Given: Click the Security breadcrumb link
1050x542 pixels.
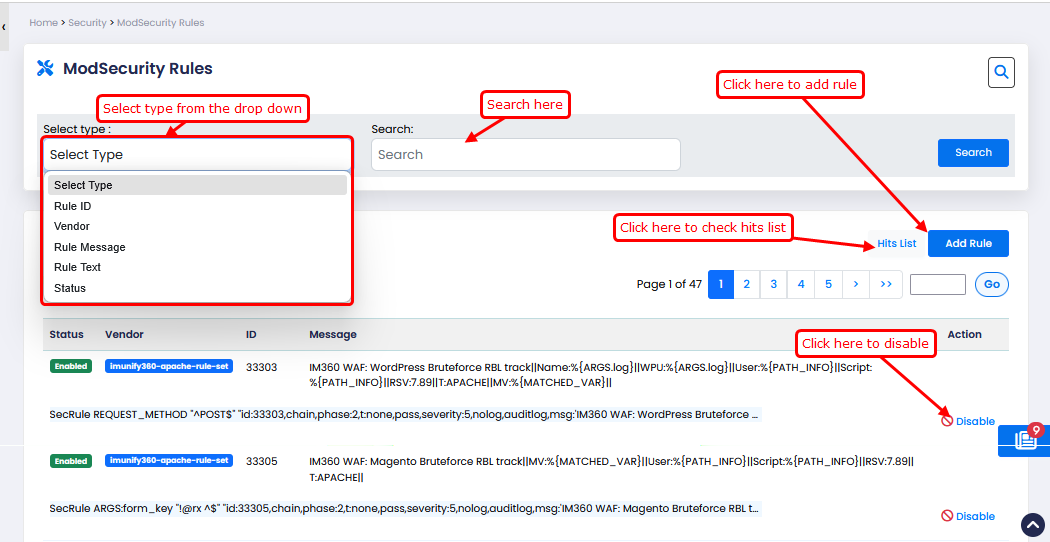Looking at the screenshot, I should click(x=87, y=22).
